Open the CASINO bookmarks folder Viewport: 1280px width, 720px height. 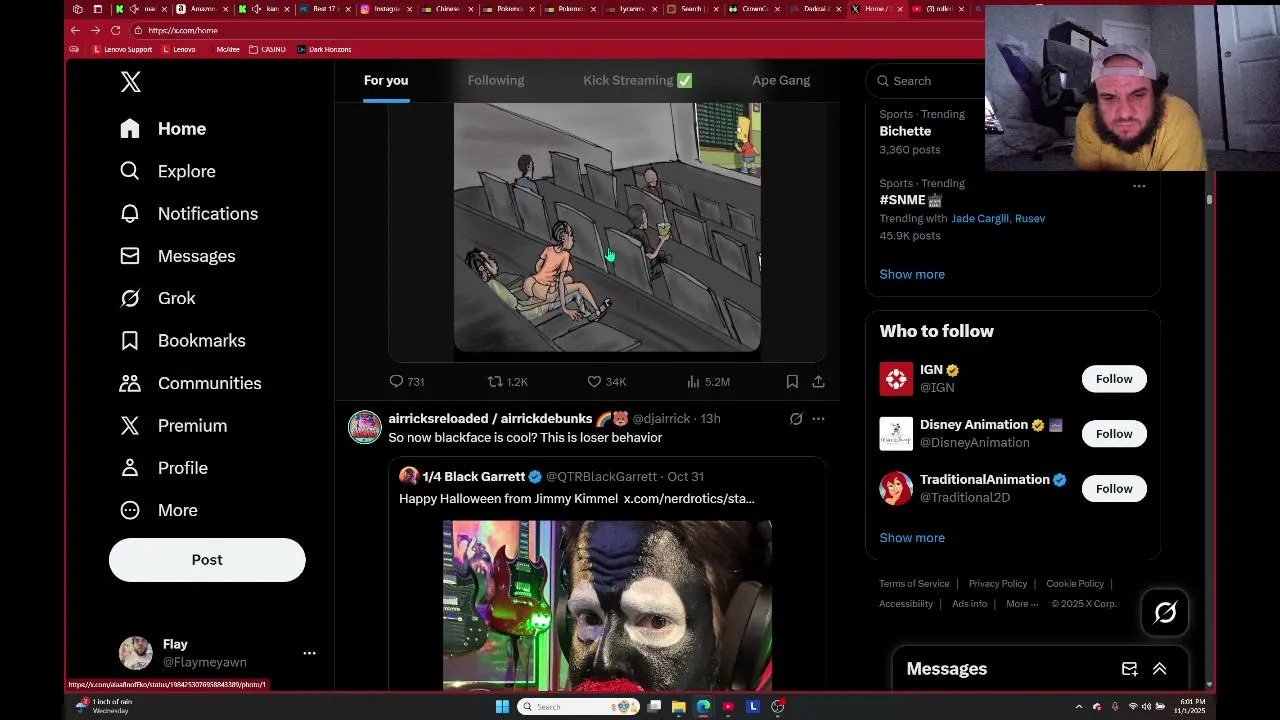pyautogui.click(x=267, y=49)
